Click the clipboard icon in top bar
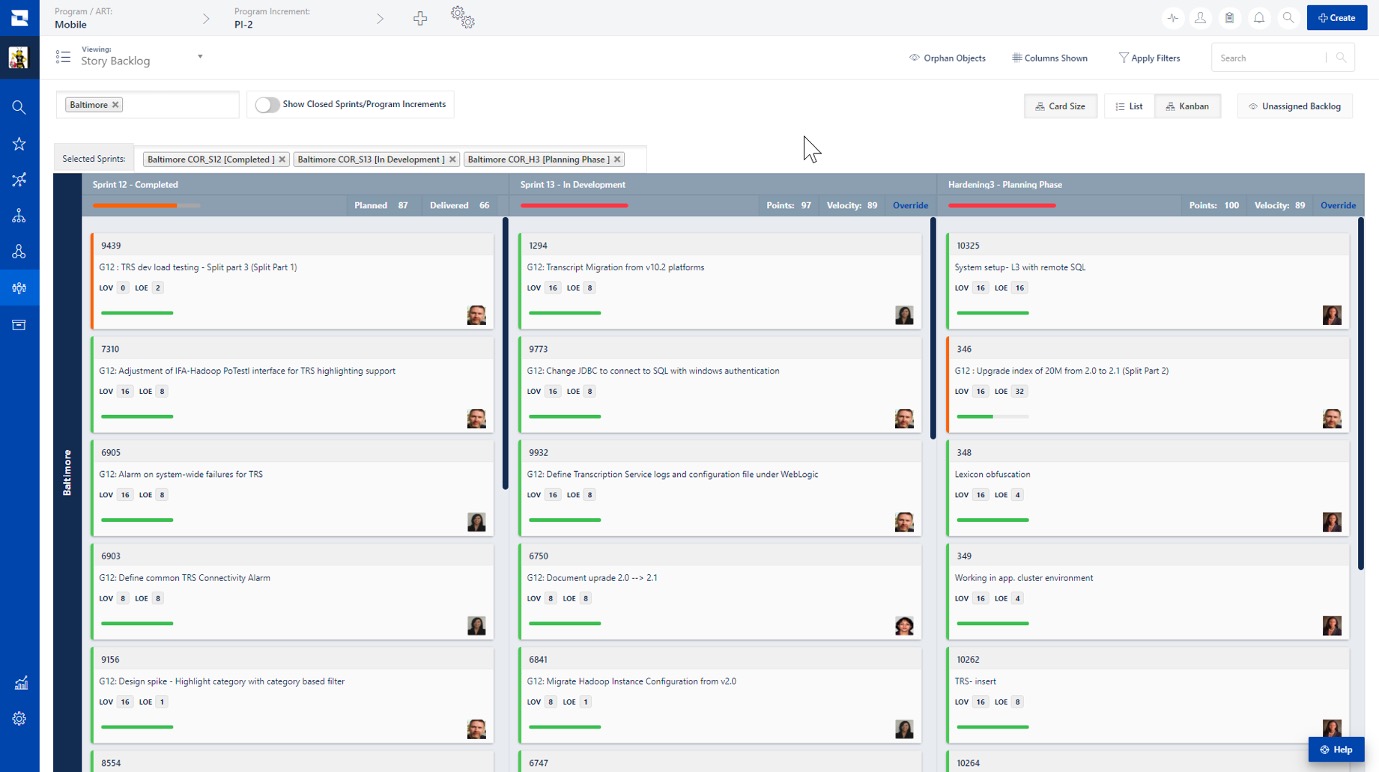 [x=1230, y=17]
